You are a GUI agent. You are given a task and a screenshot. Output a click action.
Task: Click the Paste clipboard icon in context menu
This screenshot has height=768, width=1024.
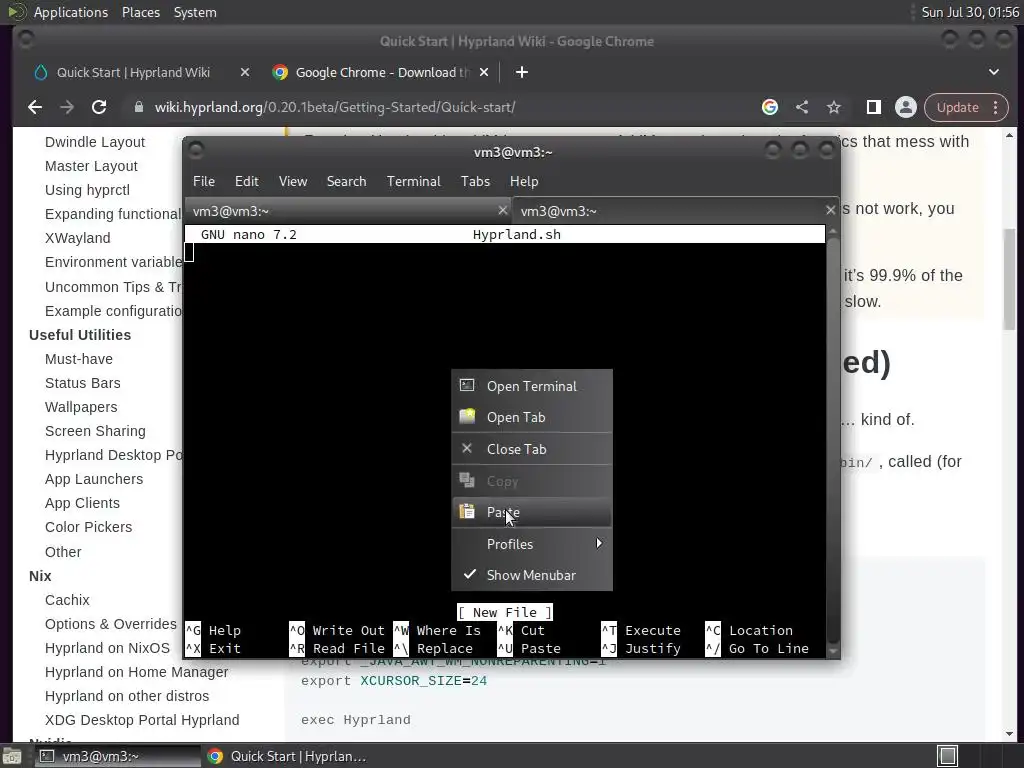point(467,512)
